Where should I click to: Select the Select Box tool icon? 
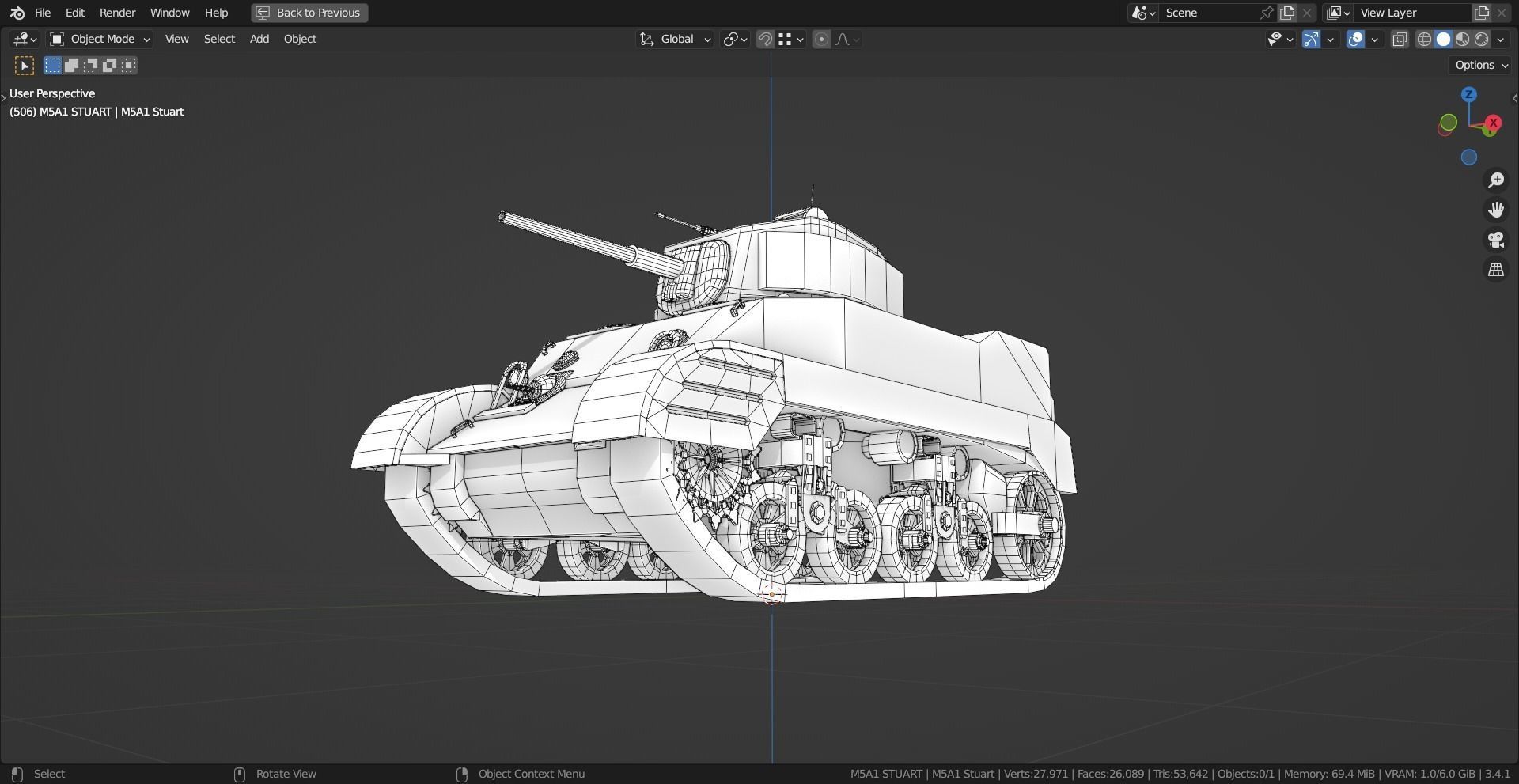[25, 66]
